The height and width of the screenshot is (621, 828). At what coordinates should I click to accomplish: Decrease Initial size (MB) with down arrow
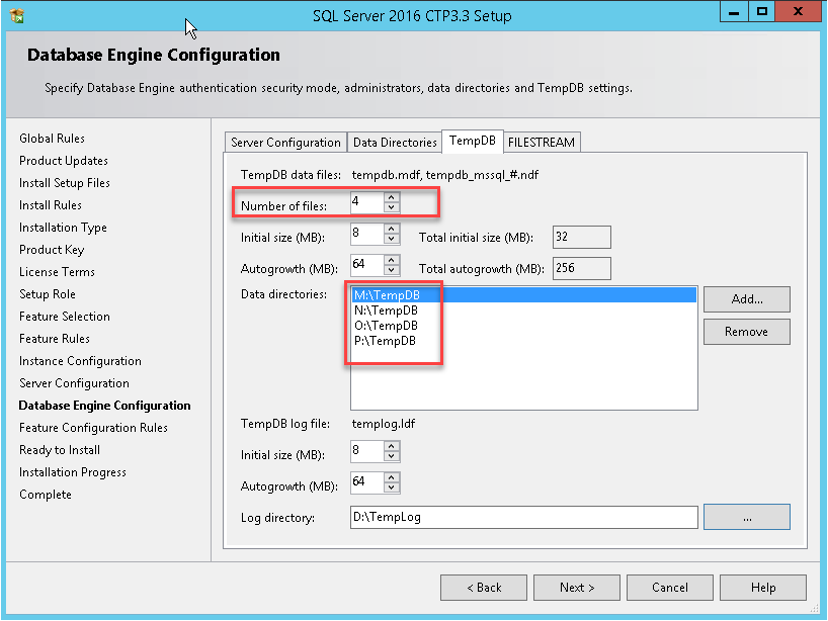(x=390, y=241)
